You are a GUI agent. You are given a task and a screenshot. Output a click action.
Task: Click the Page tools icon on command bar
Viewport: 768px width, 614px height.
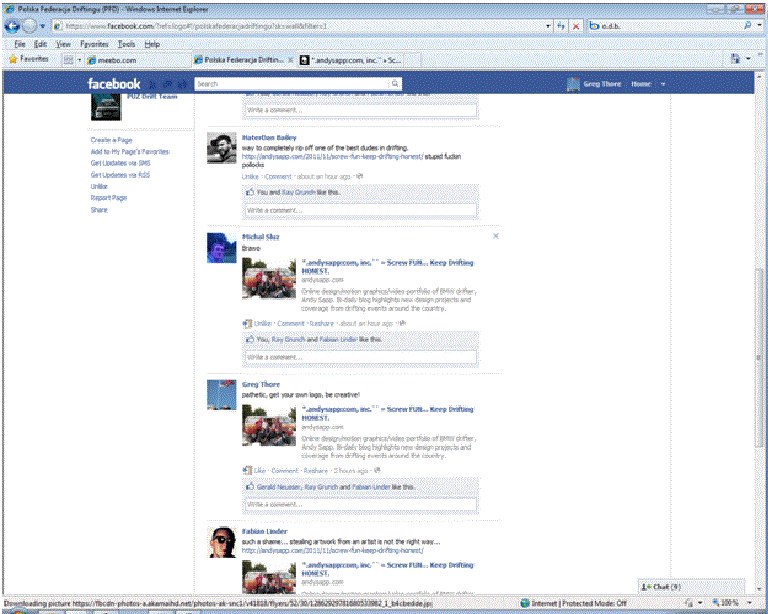735,59
